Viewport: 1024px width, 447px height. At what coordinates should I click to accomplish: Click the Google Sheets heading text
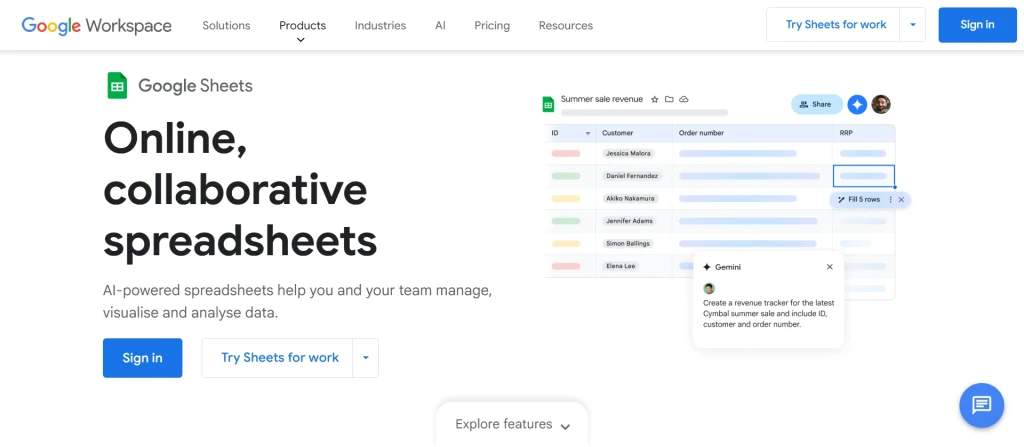195,86
